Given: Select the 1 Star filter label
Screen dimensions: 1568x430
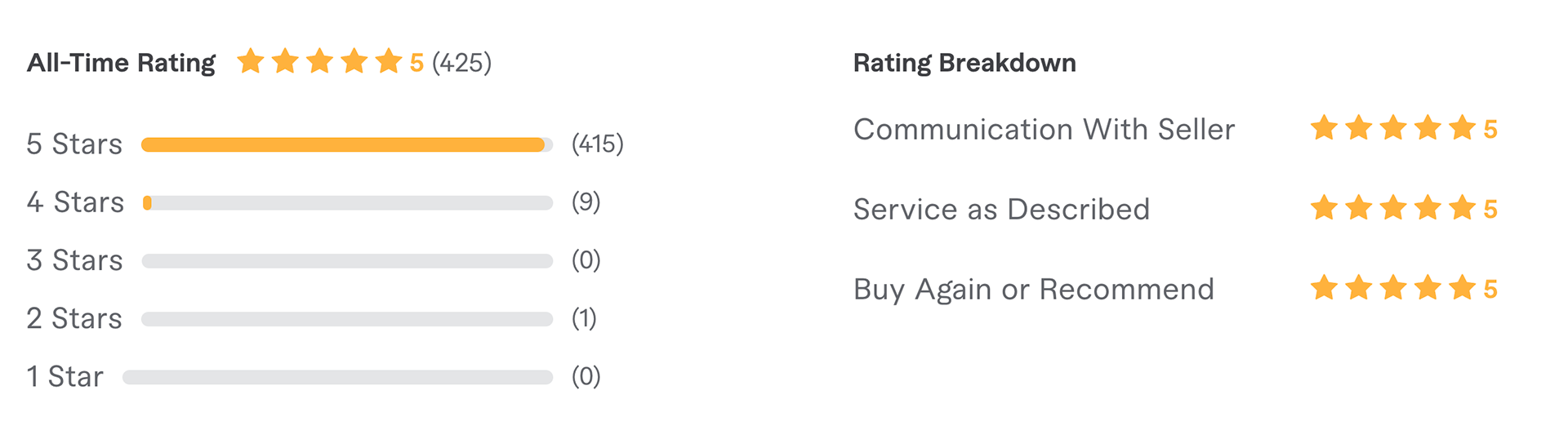Looking at the screenshot, I should (x=65, y=377).
